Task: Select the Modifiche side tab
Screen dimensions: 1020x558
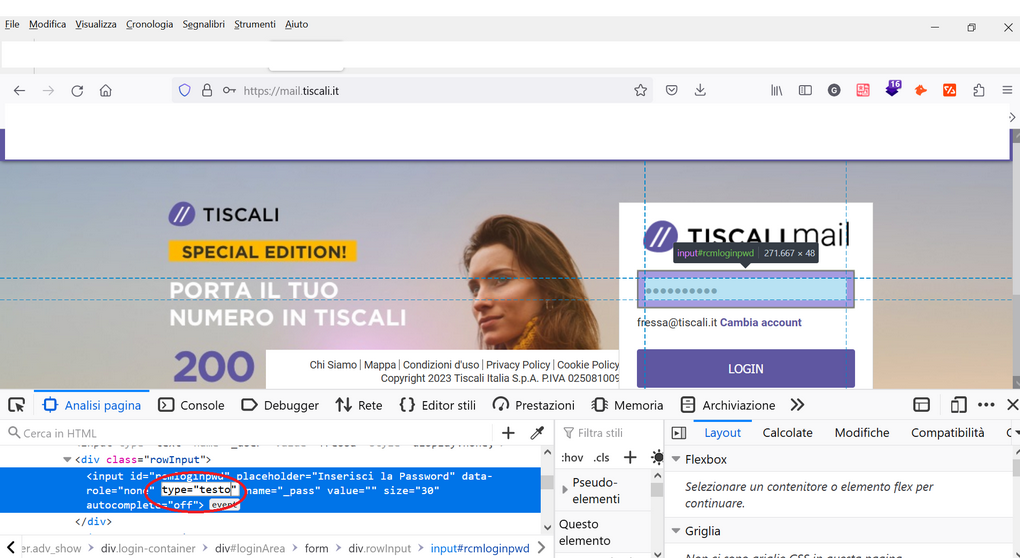Action: (x=862, y=432)
